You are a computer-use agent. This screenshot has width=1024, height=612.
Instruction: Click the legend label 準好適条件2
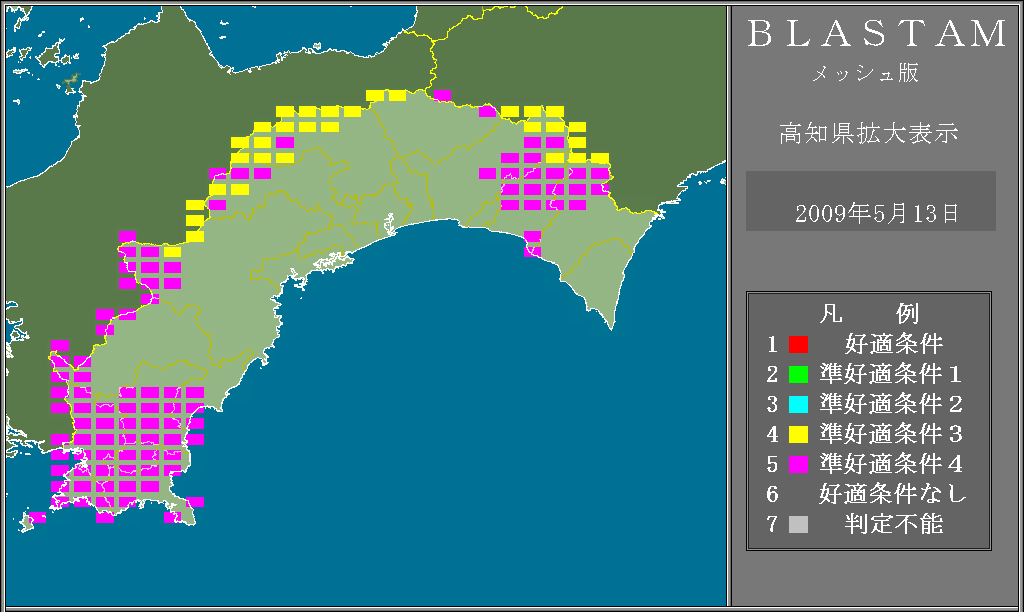891,404
